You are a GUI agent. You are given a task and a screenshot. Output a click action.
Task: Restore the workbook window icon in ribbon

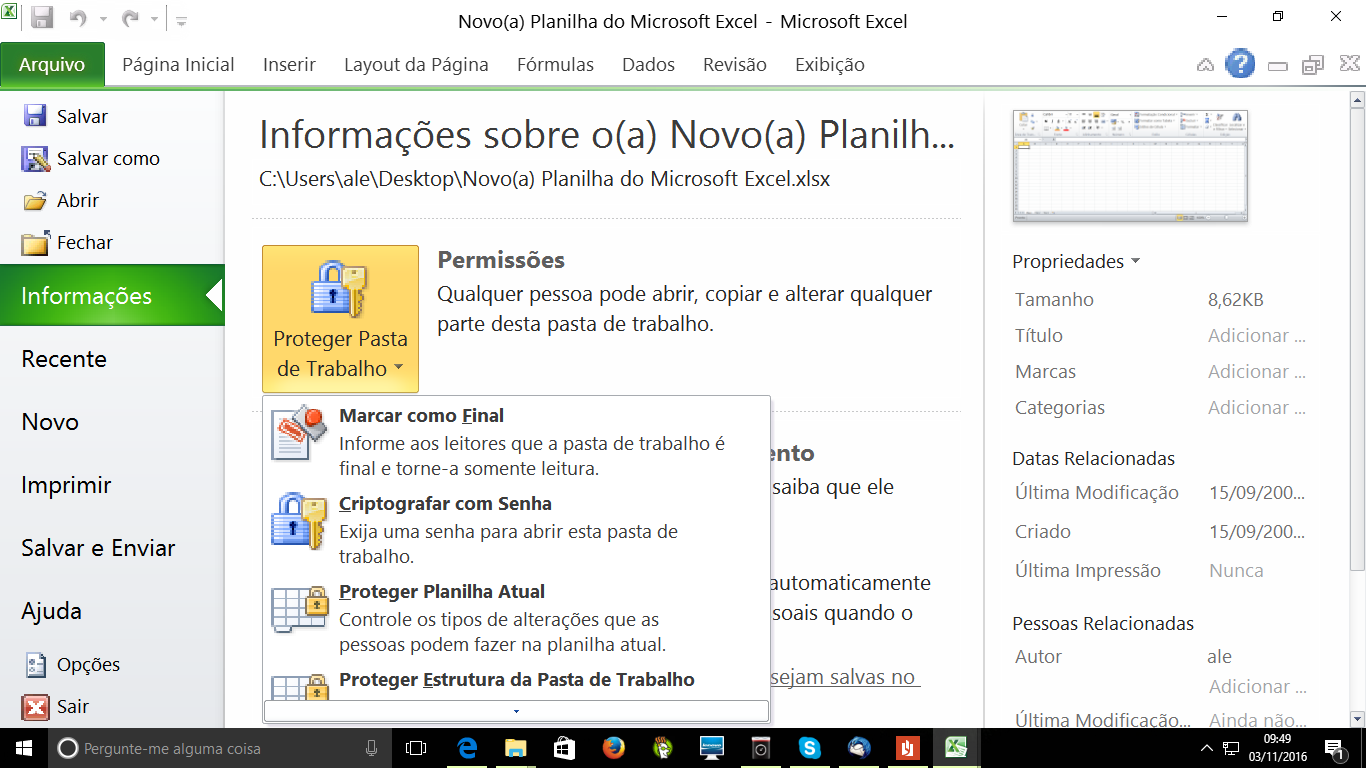click(1312, 66)
